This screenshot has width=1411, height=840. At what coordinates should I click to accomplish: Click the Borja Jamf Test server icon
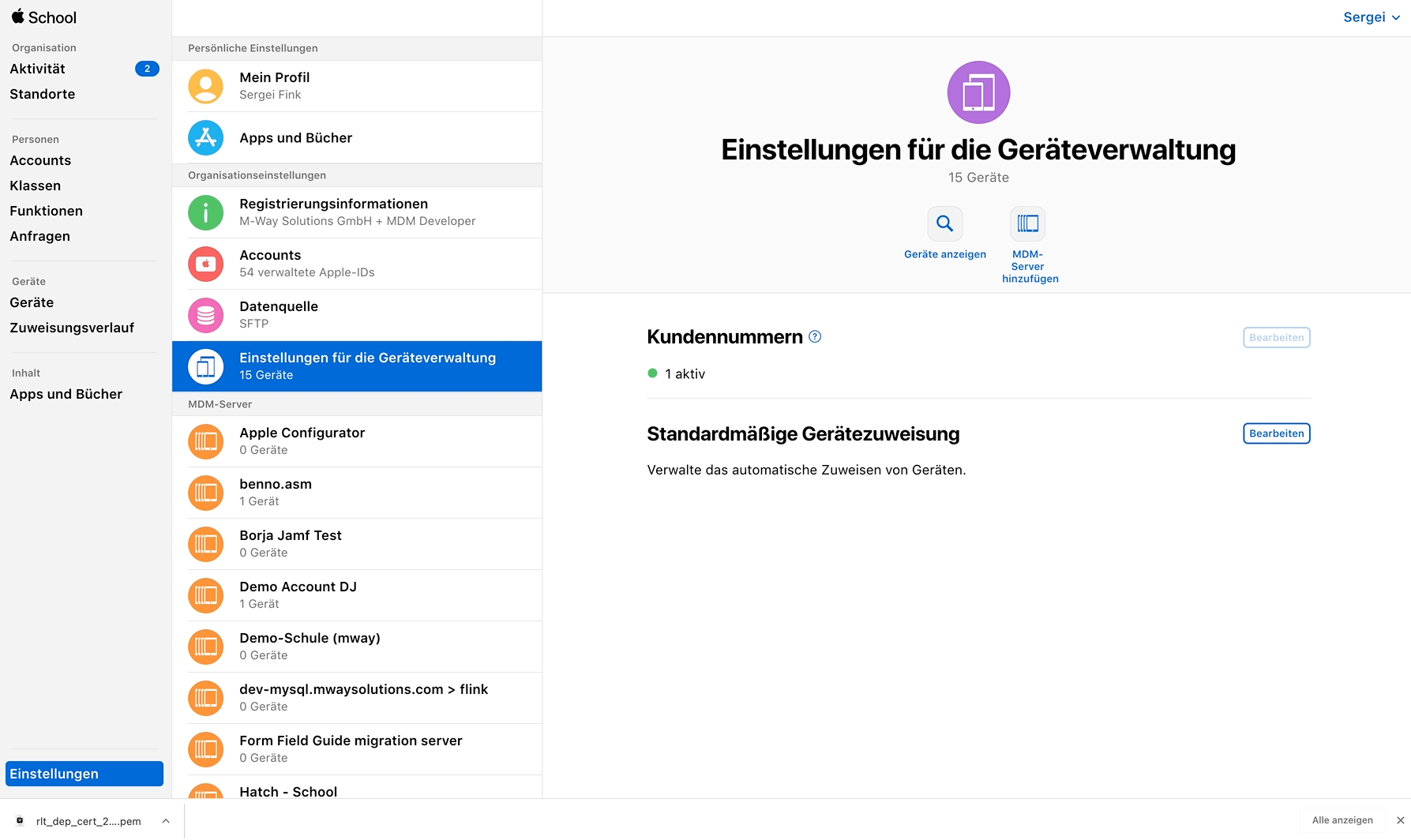coord(205,544)
